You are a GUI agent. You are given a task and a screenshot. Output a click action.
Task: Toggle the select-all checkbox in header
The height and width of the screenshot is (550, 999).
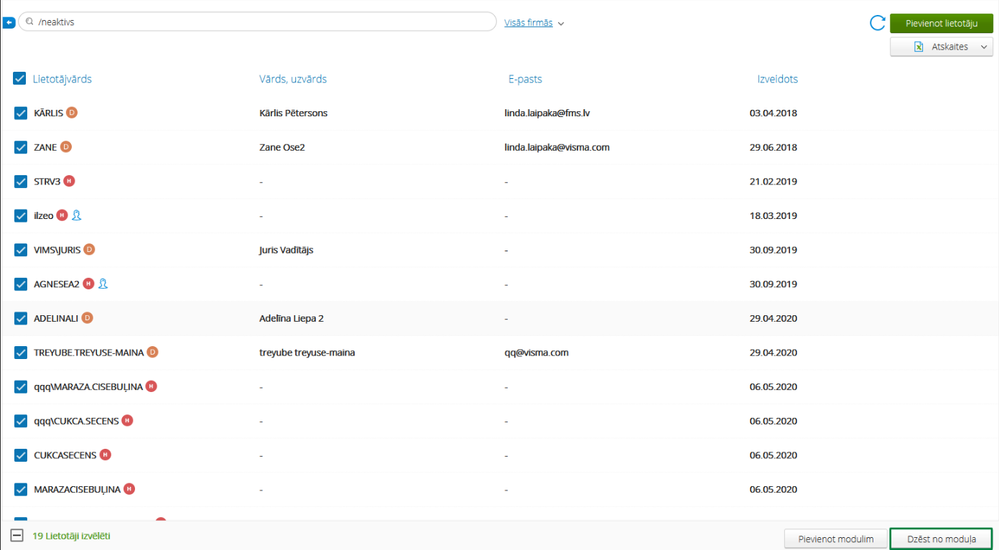tap(20, 79)
